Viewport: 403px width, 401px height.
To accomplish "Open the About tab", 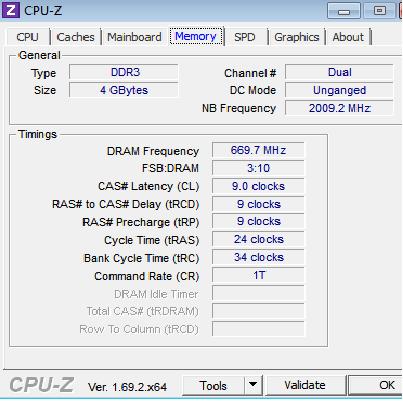I will point(348,37).
